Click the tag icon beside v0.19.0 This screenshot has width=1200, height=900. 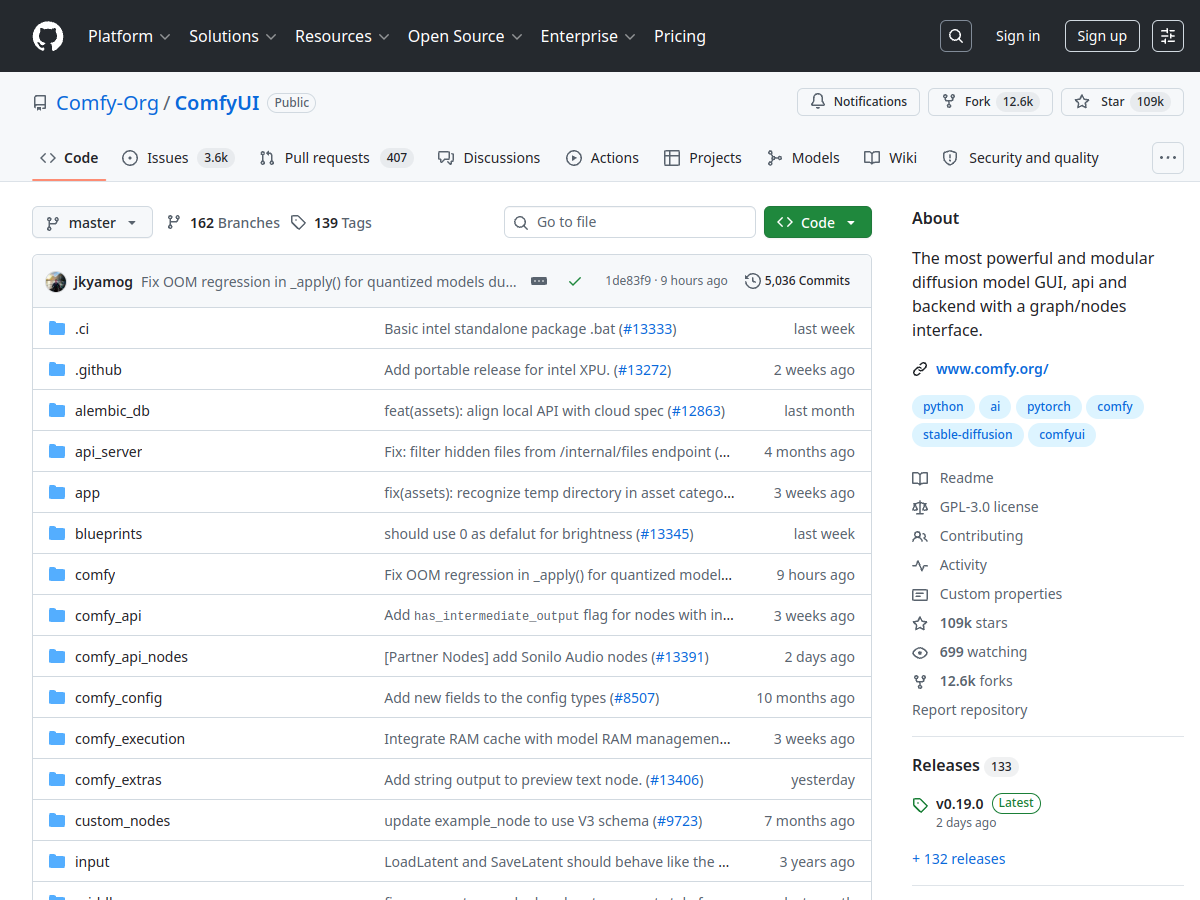919,803
